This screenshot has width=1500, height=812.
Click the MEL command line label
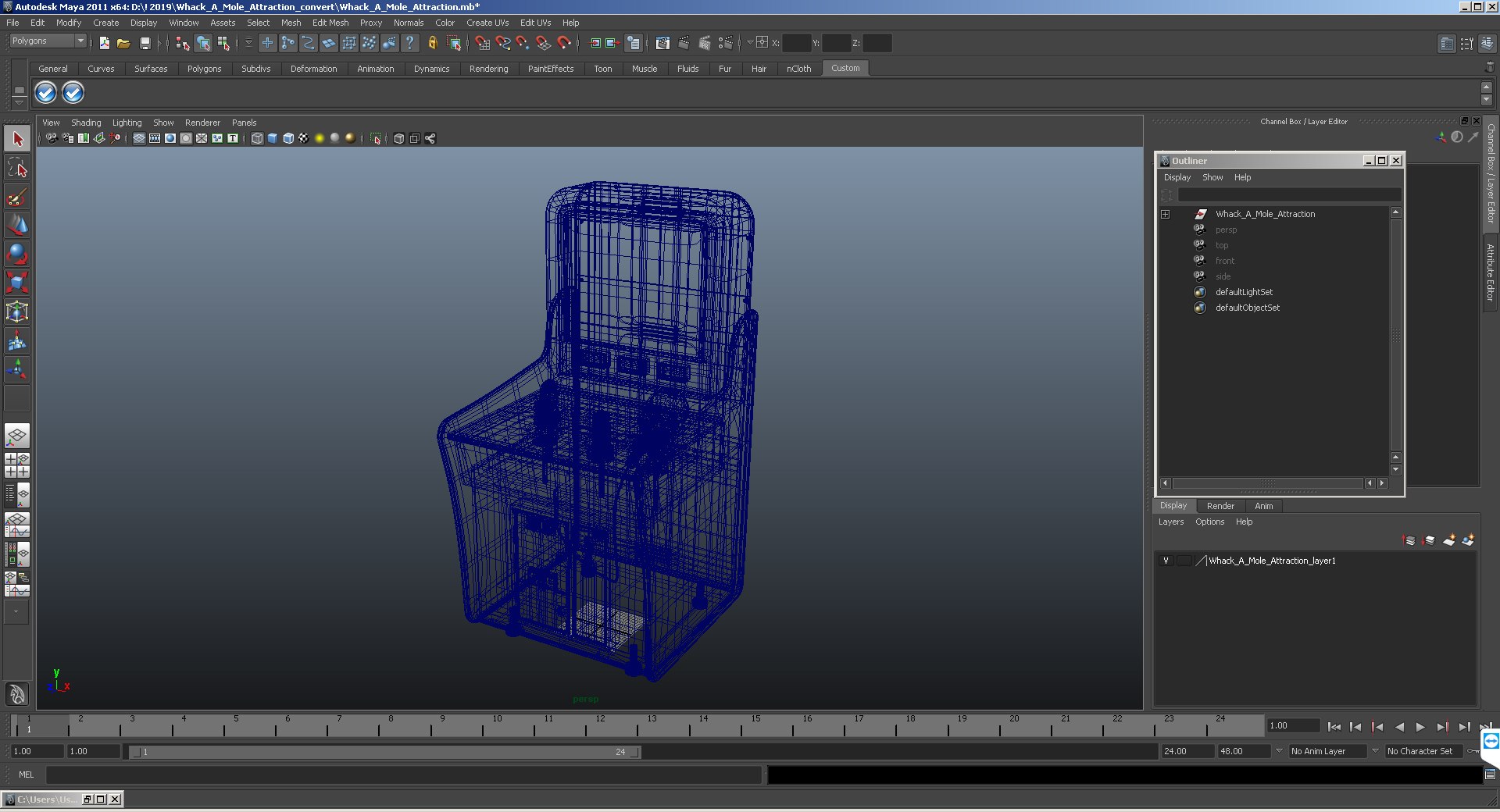point(27,775)
